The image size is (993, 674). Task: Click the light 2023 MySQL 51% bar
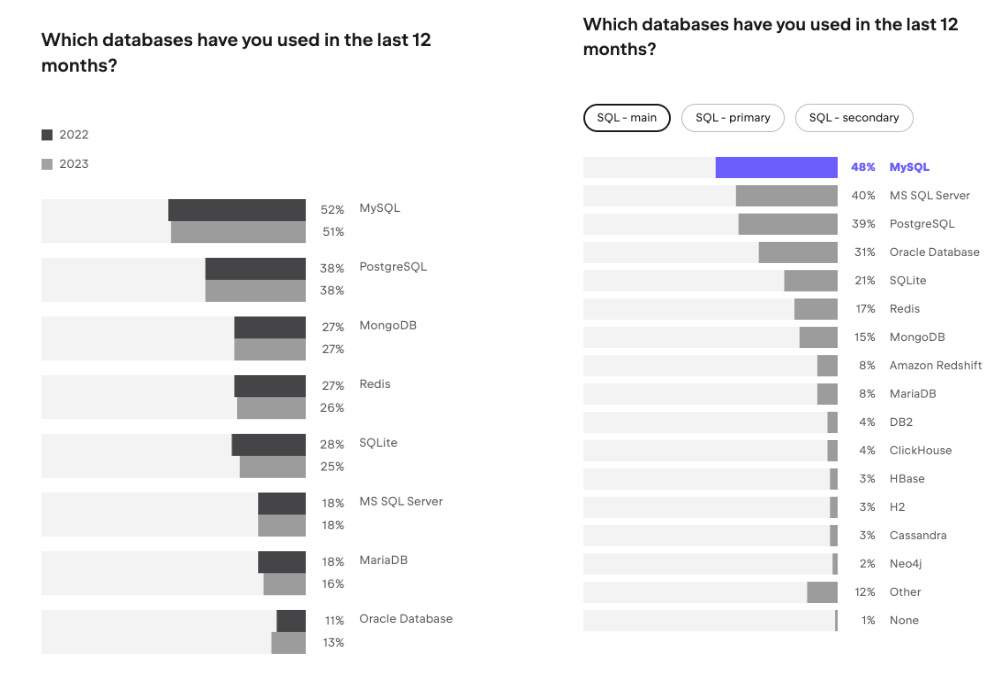(238, 232)
